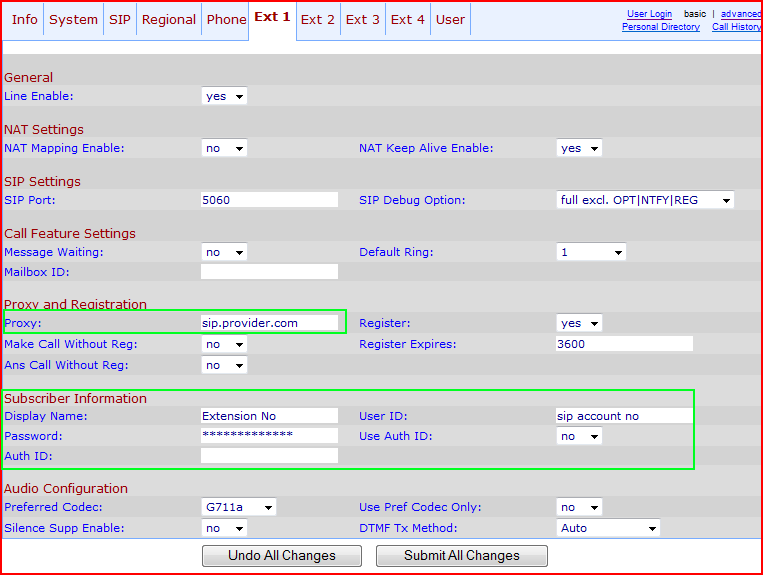The width and height of the screenshot is (763, 575).
Task: Select the Register Expires field
Action: coord(624,344)
